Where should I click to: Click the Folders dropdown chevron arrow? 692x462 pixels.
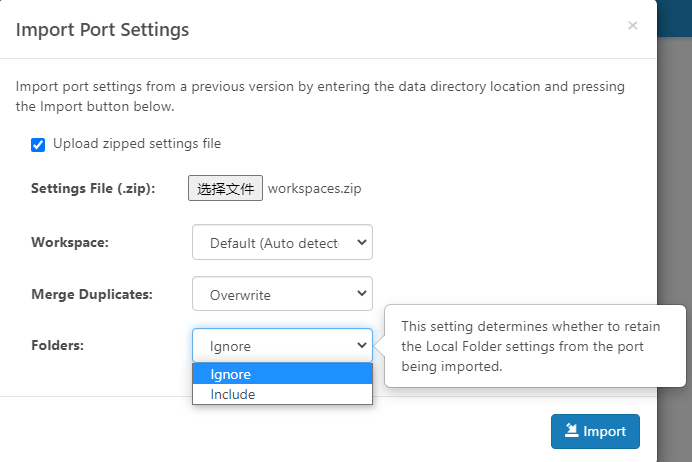click(x=362, y=345)
